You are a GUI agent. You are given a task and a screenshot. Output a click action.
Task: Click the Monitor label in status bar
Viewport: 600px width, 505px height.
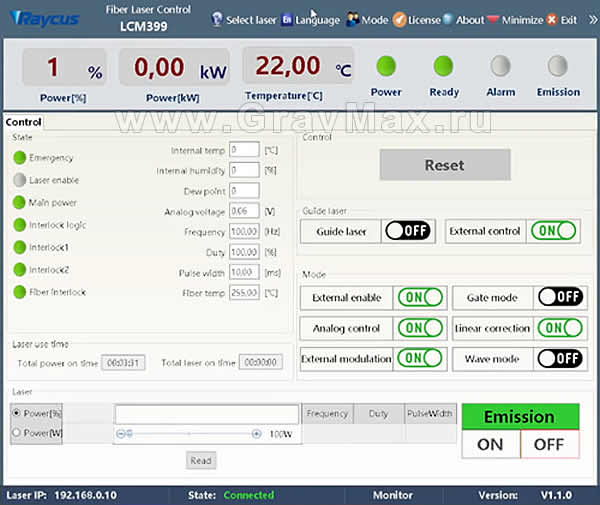pos(393,495)
